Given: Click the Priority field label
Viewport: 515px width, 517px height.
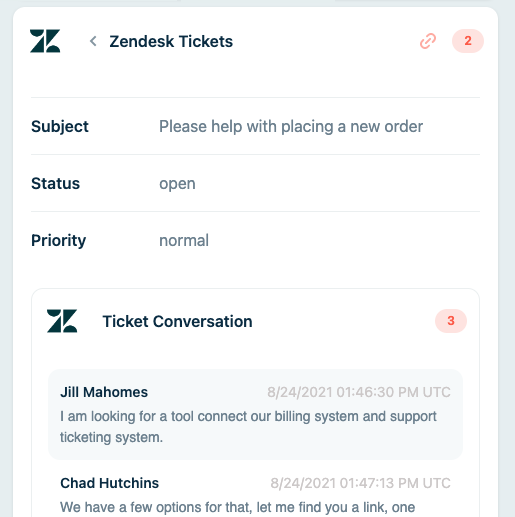Looking at the screenshot, I should pos(59,241).
